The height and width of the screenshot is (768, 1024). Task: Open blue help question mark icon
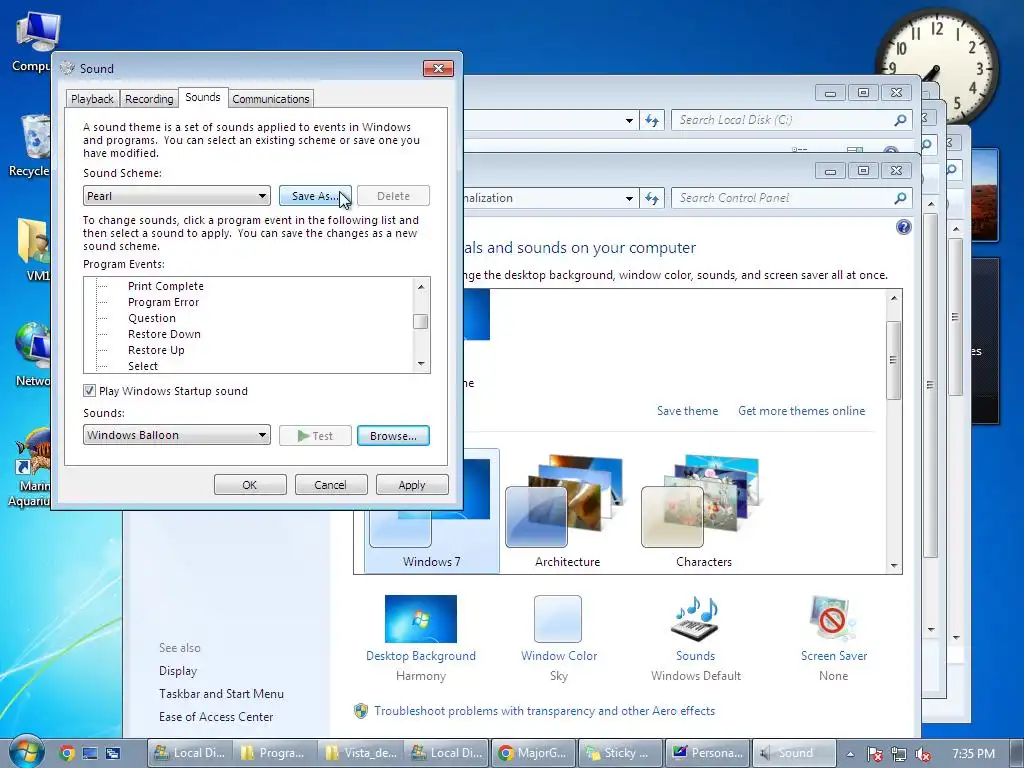pos(903,227)
